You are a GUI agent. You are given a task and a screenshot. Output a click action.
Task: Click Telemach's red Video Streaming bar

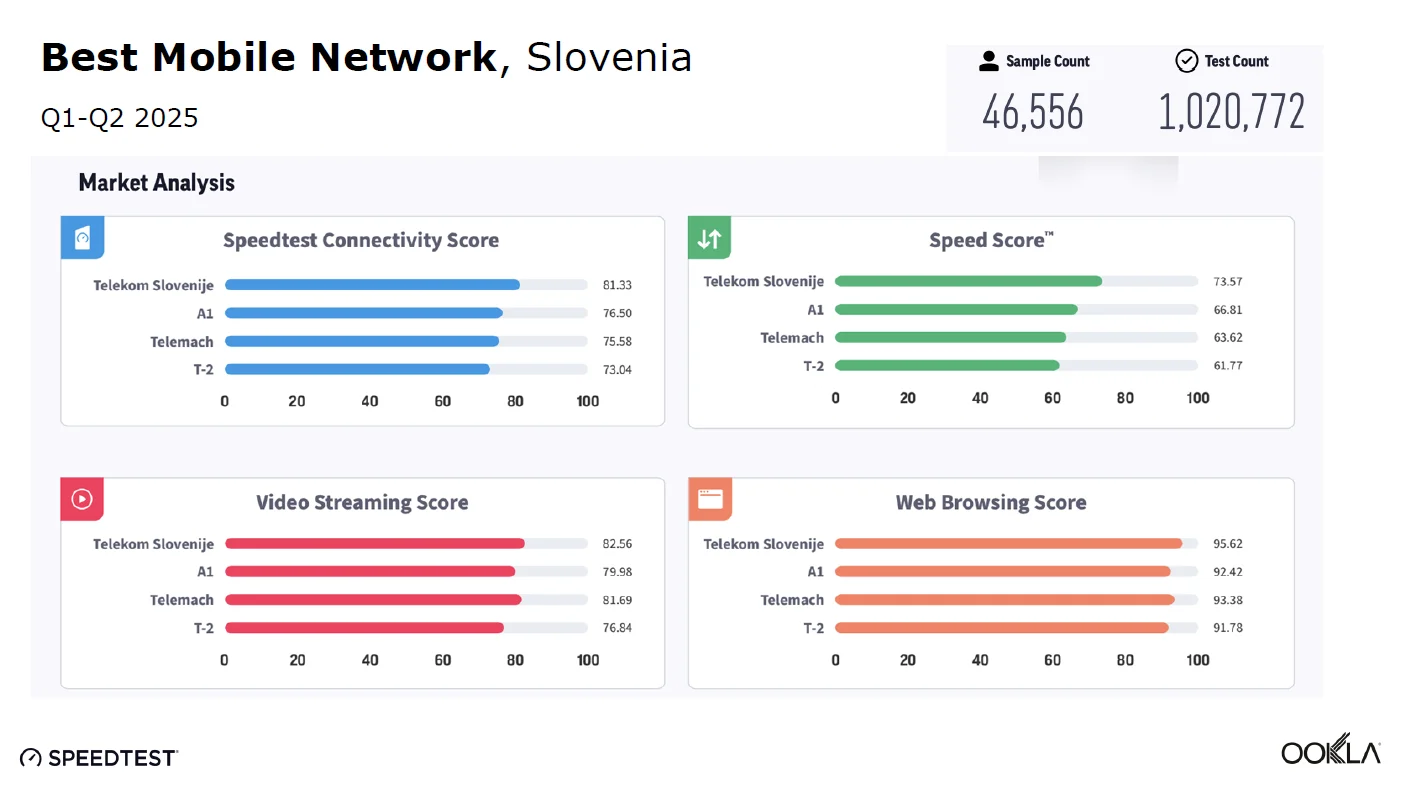point(373,600)
